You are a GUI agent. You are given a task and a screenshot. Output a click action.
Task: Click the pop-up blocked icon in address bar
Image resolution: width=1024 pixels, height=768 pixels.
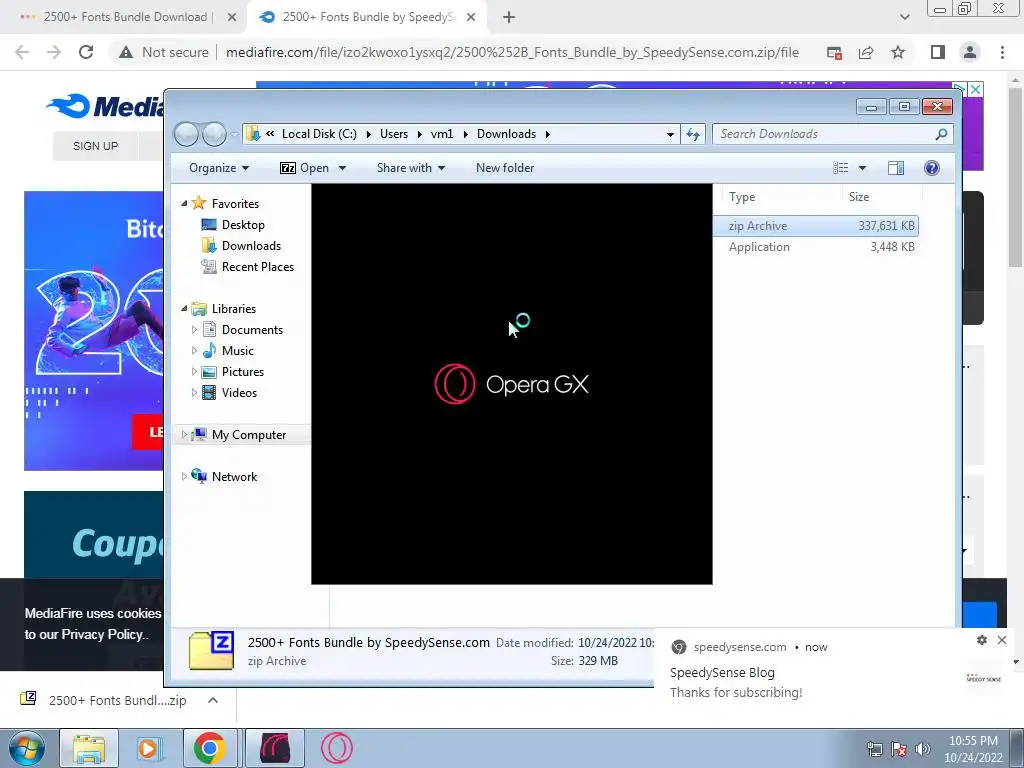click(x=834, y=52)
